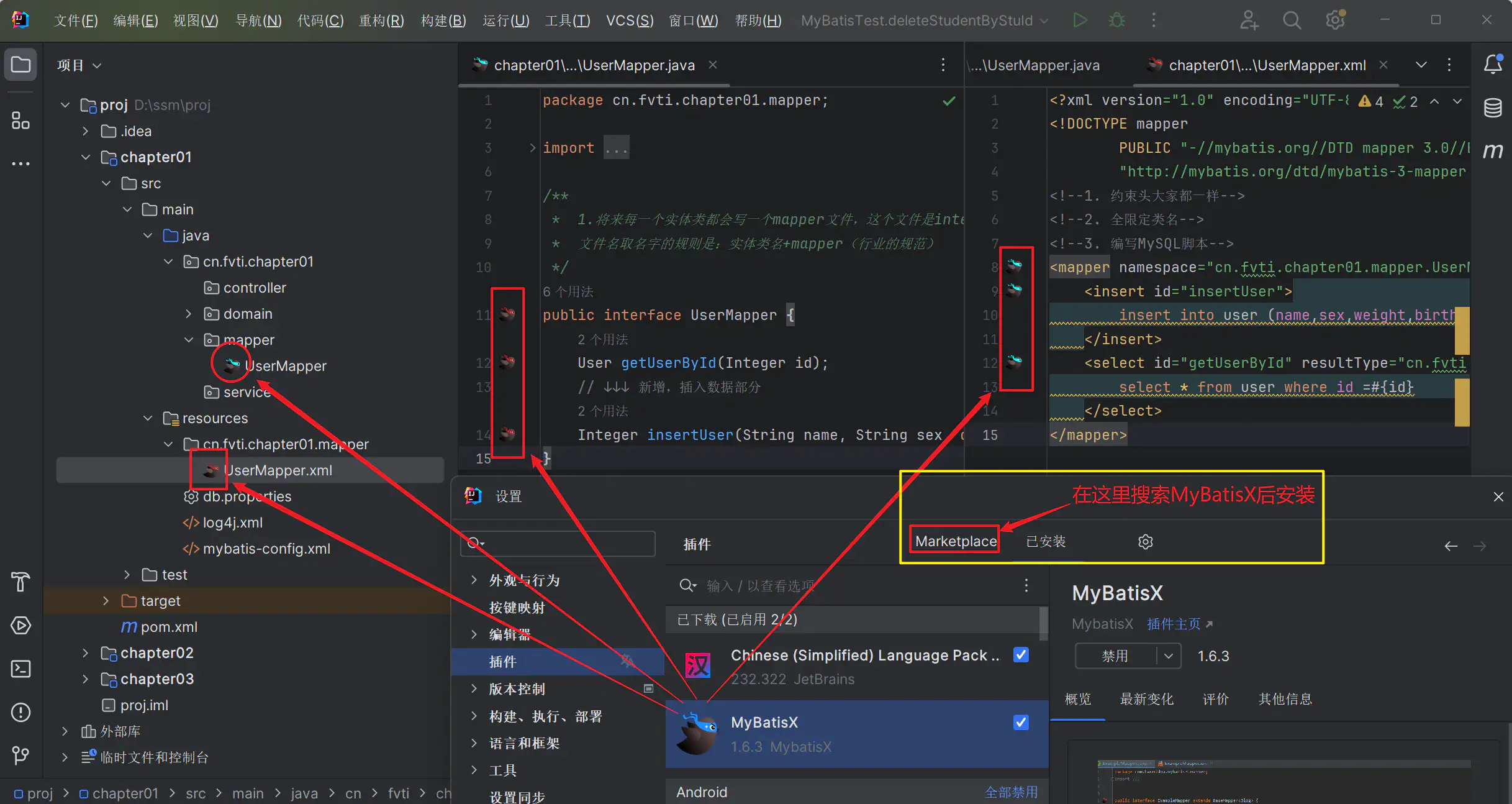Click the MyBatisX navigation icon on line 12
The image size is (1512, 804).
coord(509,362)
